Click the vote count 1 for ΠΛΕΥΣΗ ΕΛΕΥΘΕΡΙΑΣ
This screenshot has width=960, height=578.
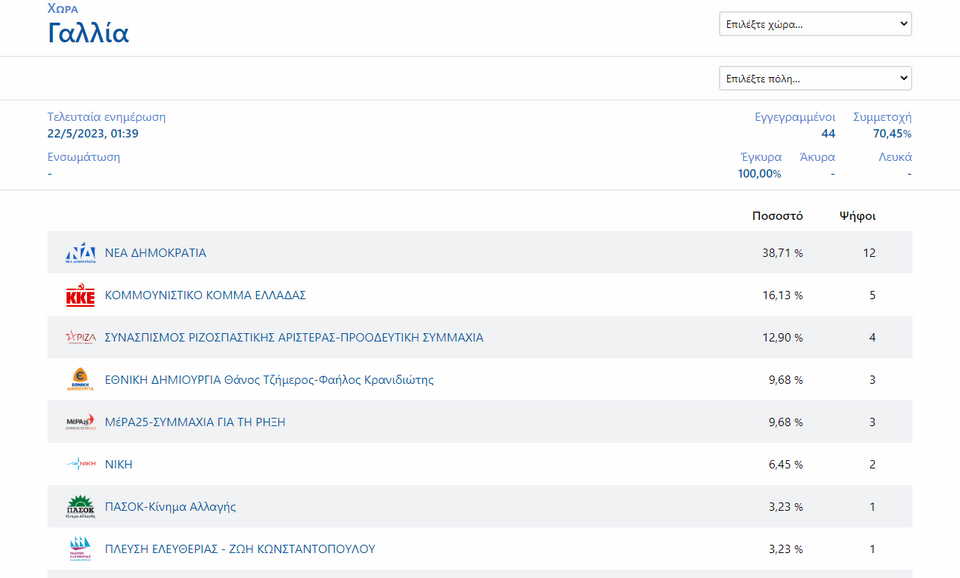tap(872, 549)
